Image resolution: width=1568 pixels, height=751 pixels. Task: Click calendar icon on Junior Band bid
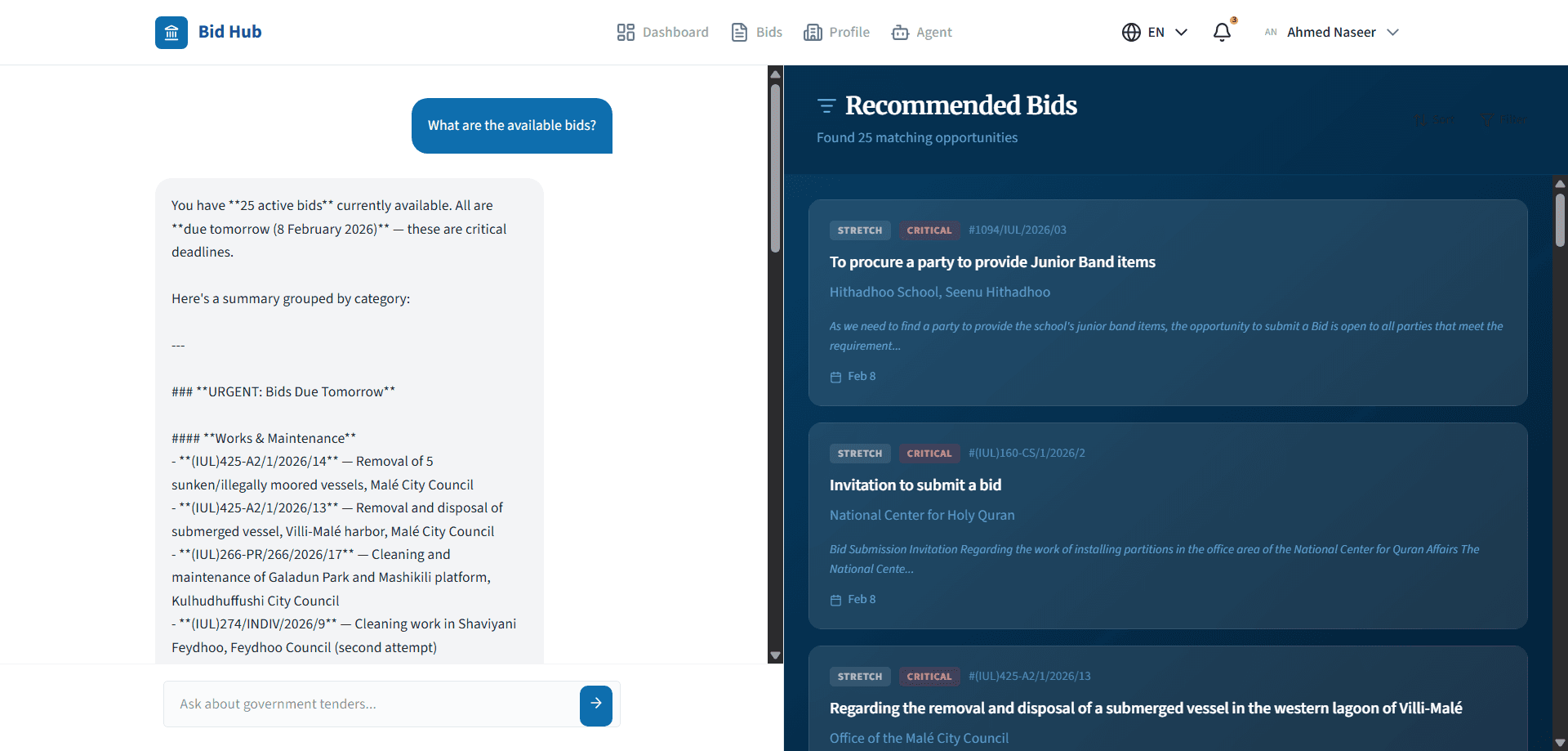835,378
